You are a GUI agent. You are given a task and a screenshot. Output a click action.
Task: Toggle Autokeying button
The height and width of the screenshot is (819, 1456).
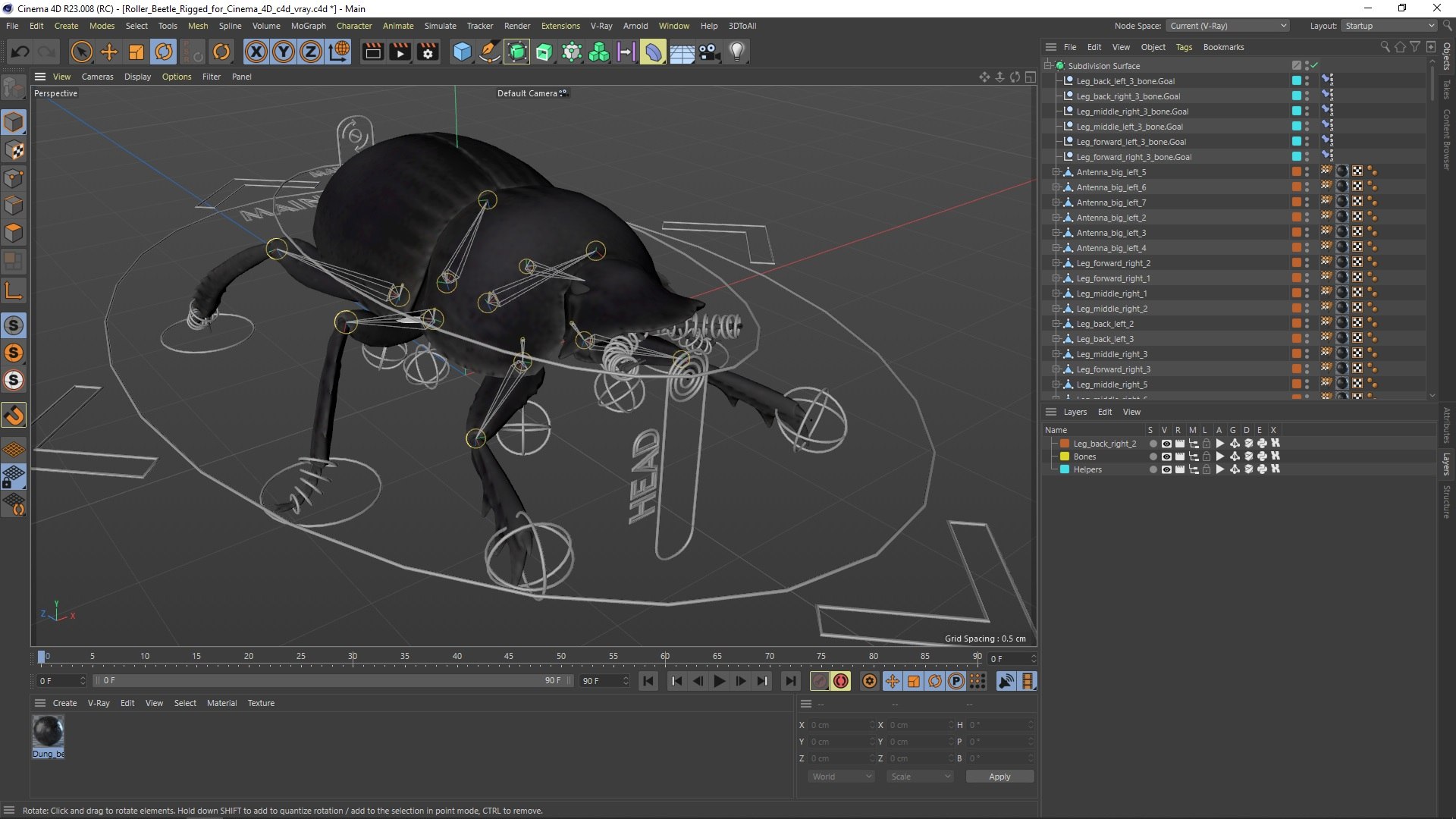(x=841, y=681)
